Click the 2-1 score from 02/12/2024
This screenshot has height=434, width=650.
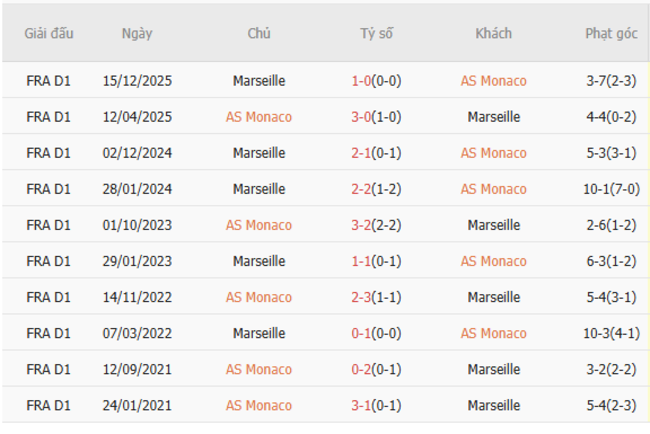coord(361,153)
